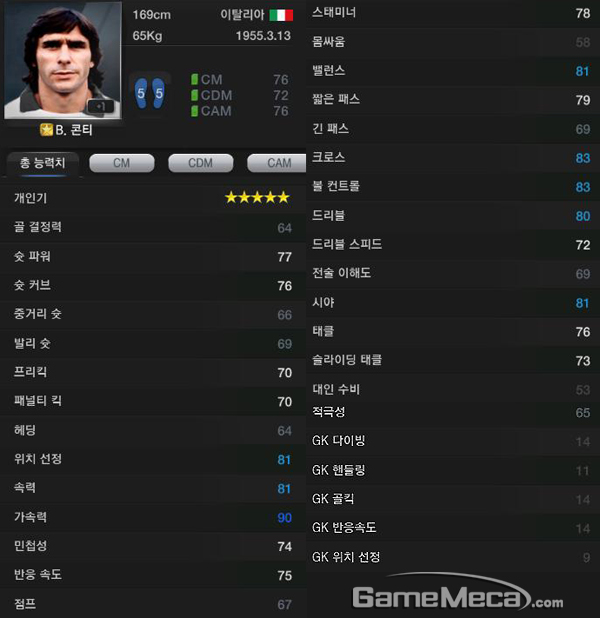Select the CAM position tab

277,163
